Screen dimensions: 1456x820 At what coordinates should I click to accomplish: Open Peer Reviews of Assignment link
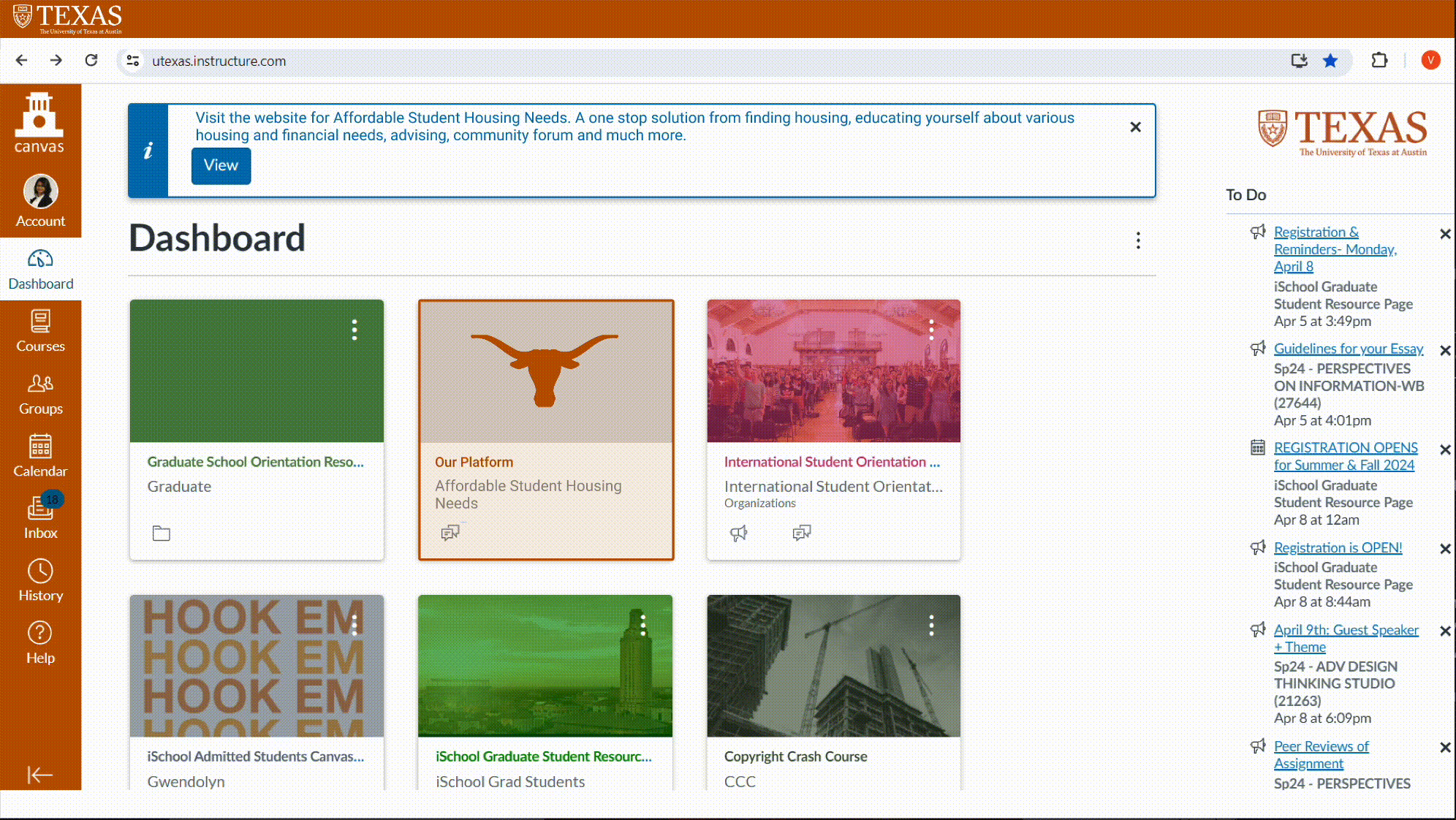(x=1321, y=755)
